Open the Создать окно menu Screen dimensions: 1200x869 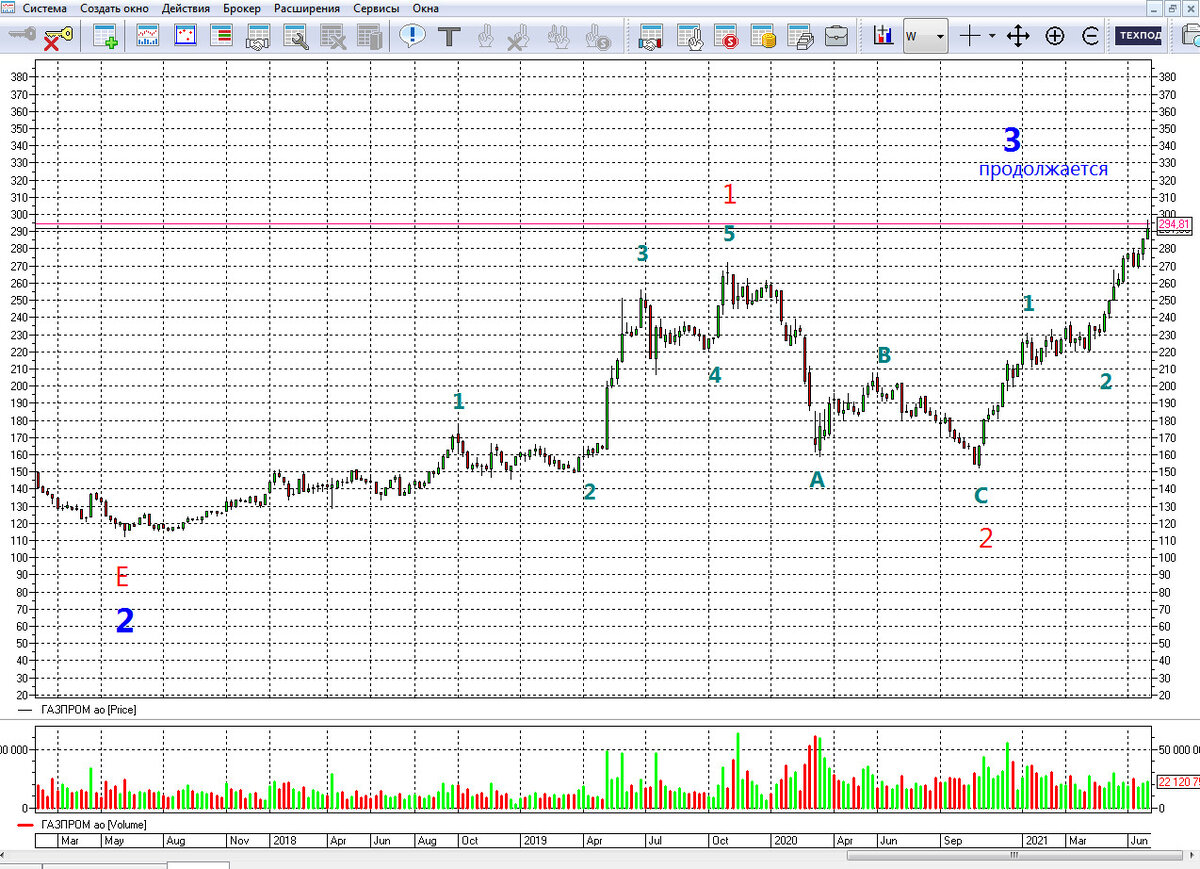[115, 8]
